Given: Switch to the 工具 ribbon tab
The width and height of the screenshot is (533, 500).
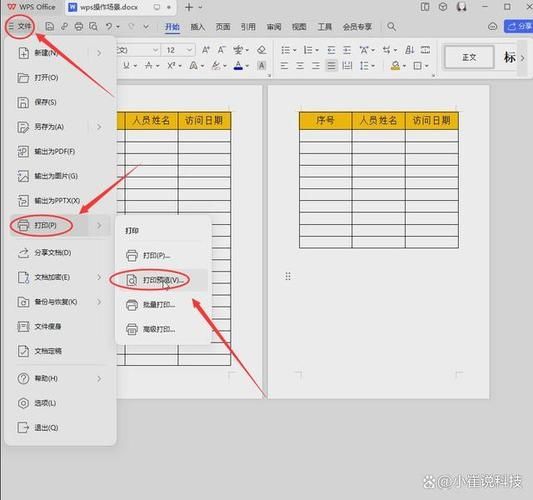Looking at the screenshot, I should pyautogui.click(x=325, y=27).
